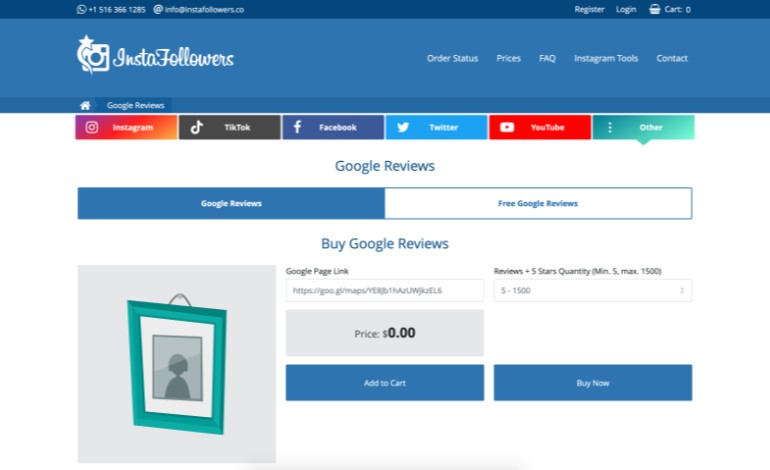Click the Reviews + 5 Stars Quantity label
Screen dimensions: 770x470
tap(578, 271)
